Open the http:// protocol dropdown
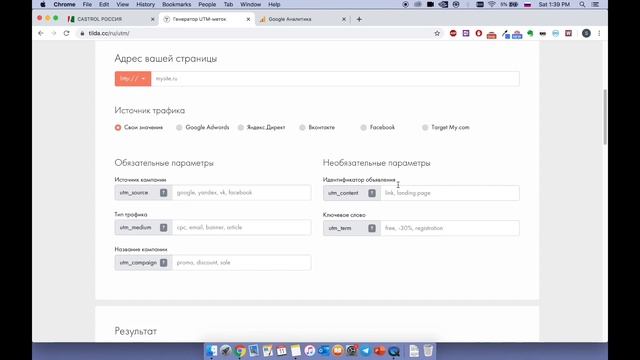This screenshot has height=360, width=640. (x=133, y=79)
